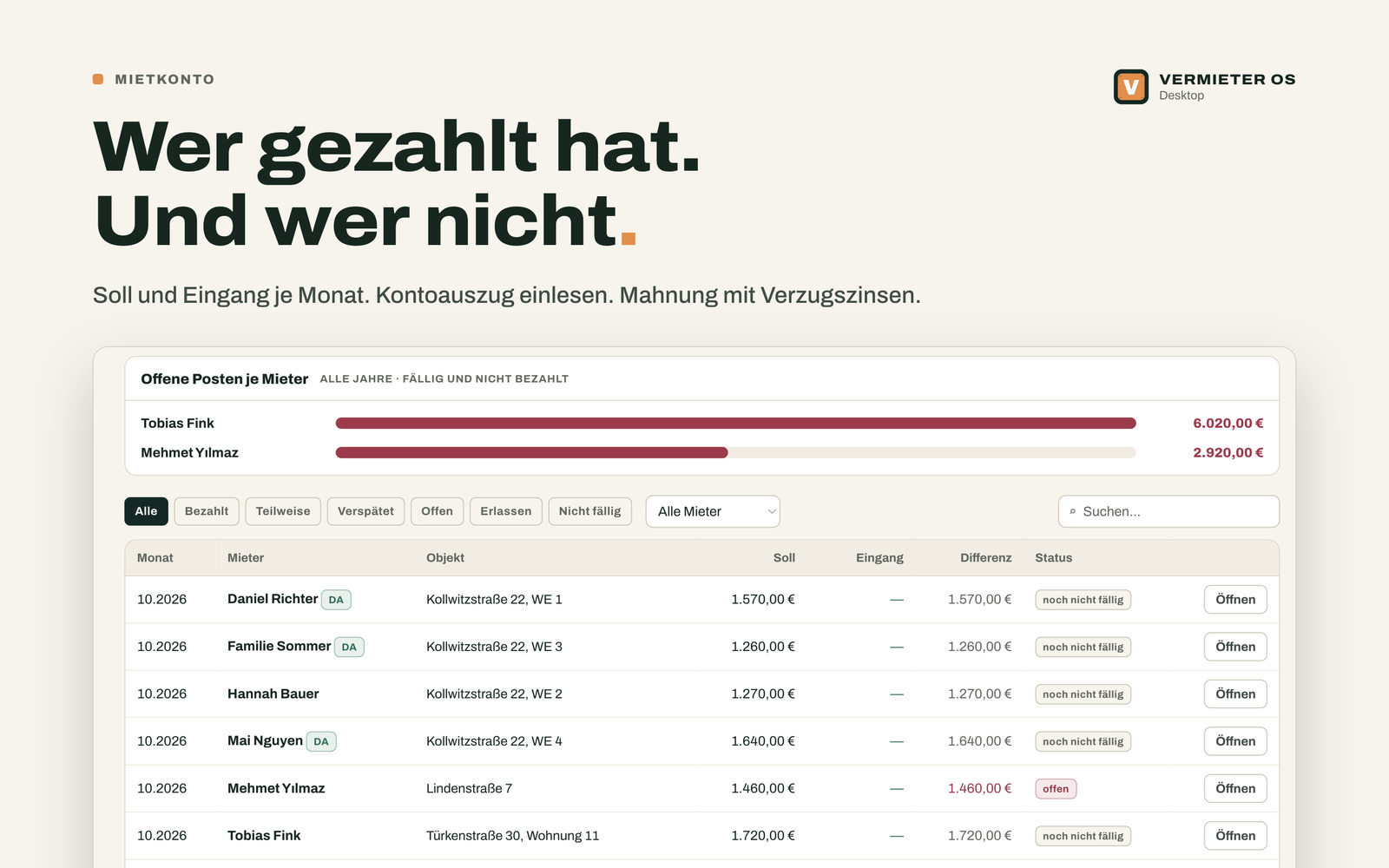Click 'Kollwitzstraße 22, WE 3' object cell

click(x=494, y=647)
